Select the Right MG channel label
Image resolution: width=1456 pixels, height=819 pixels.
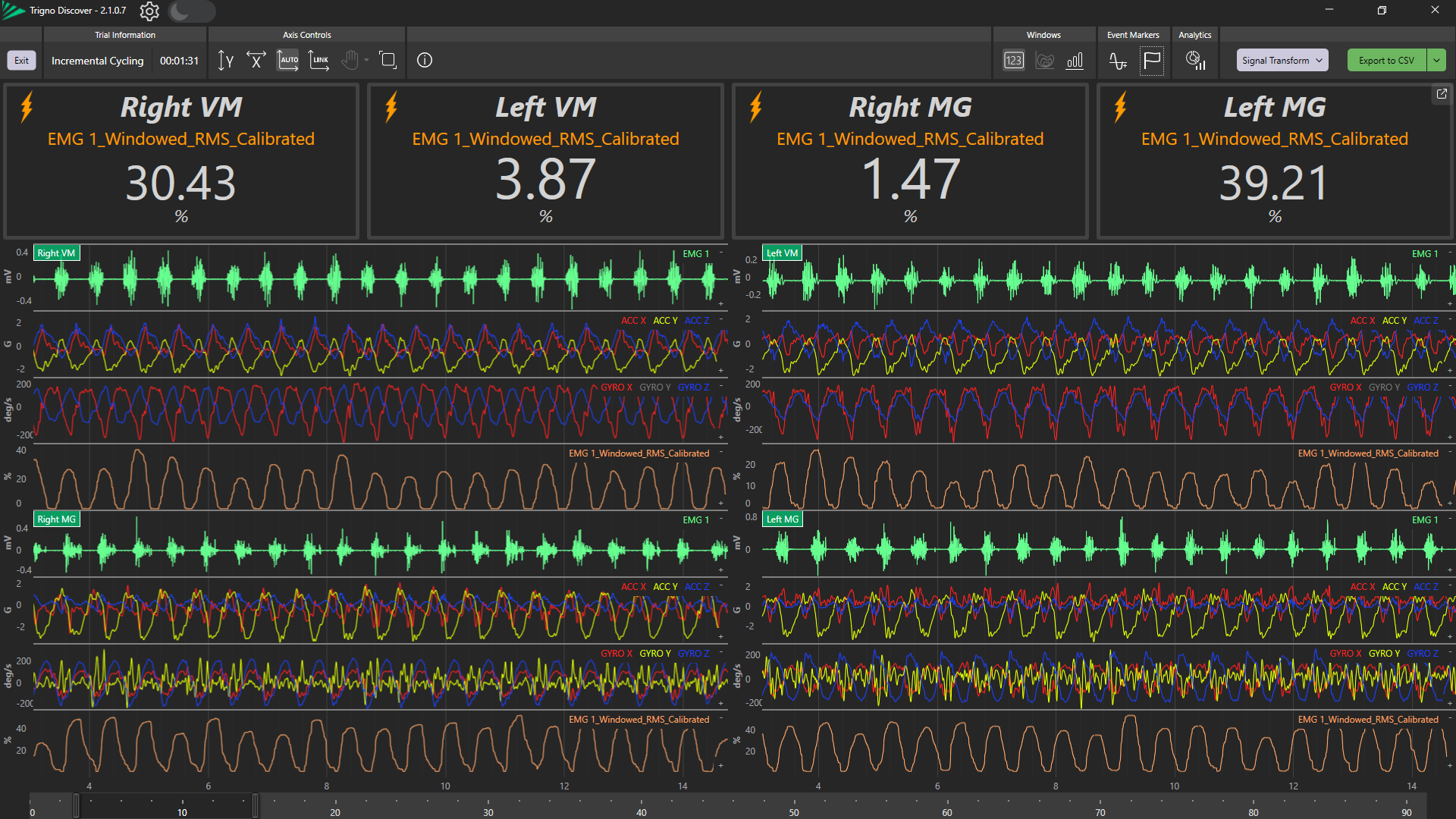[x=57, y=519]
